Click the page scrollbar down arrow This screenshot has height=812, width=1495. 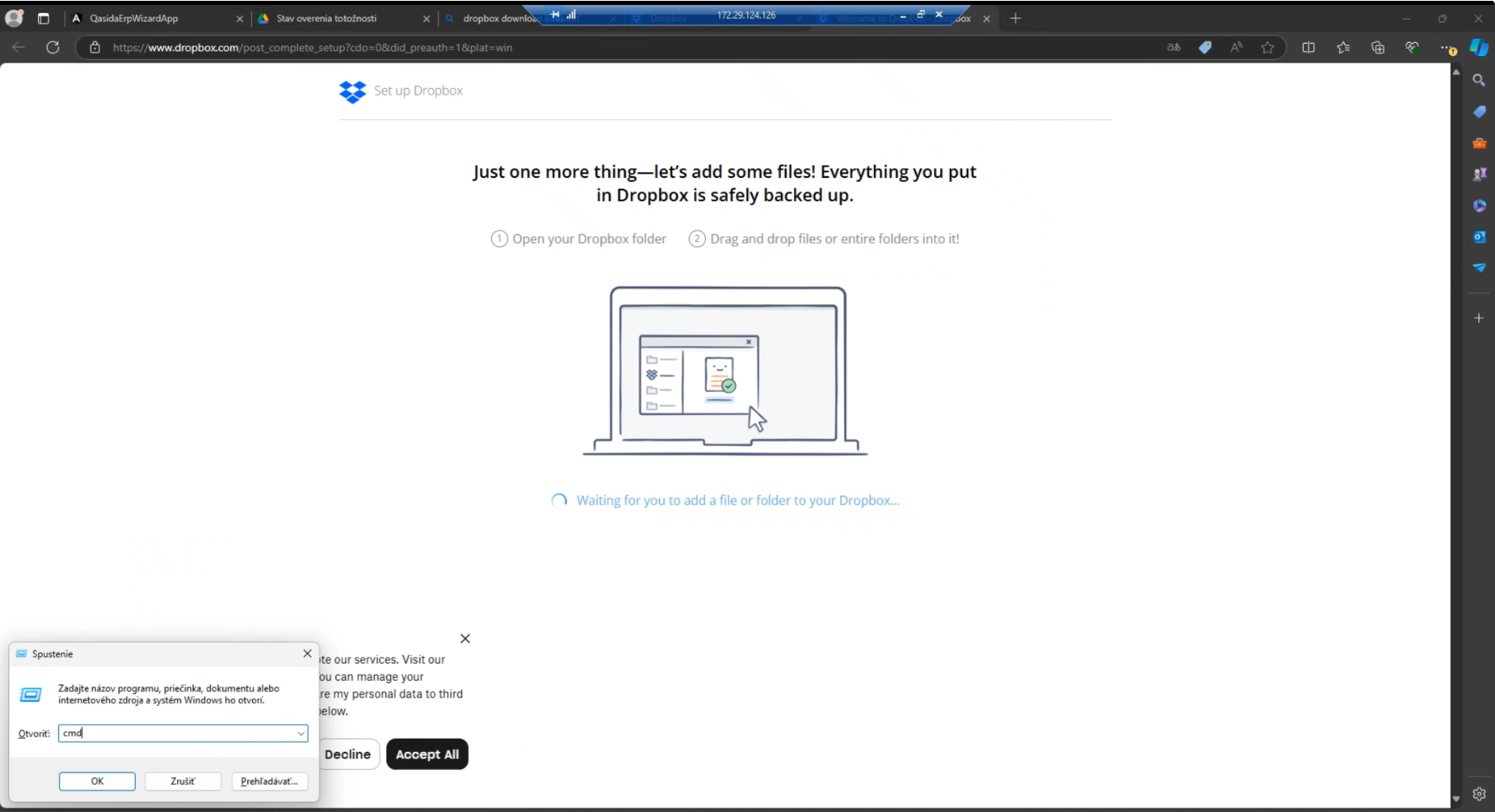click(1456, 799)
